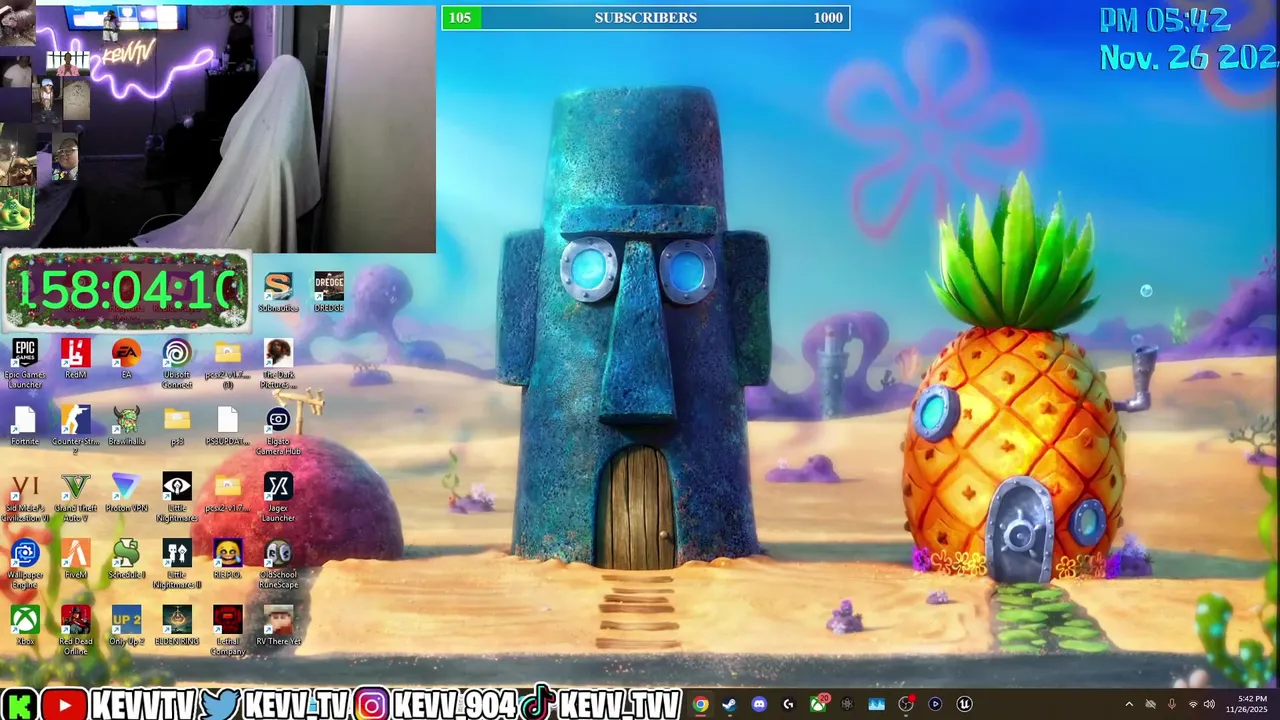Click the microphone icon in system tray
1280x720 pixels.
pyautogui.click(x=1172, y=705)
